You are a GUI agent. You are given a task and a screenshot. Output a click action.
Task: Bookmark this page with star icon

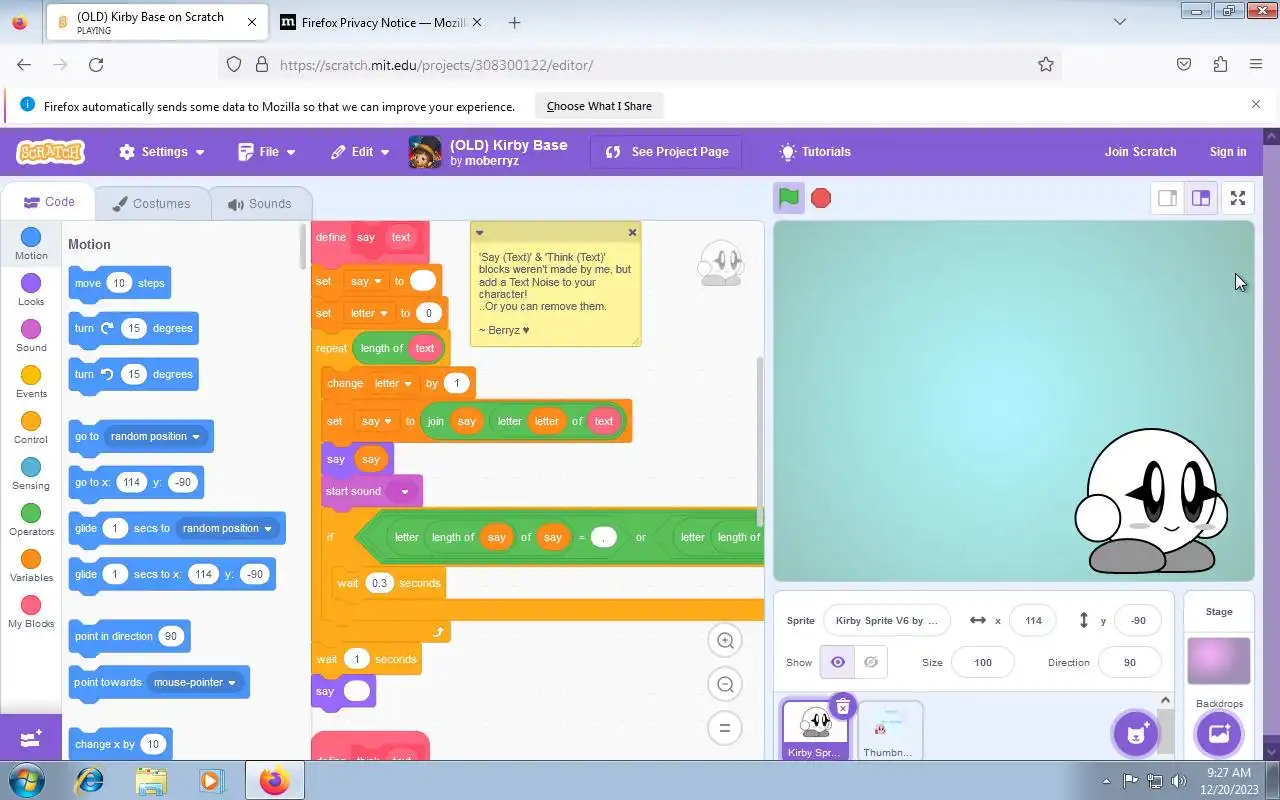(x=1045, y=64)
